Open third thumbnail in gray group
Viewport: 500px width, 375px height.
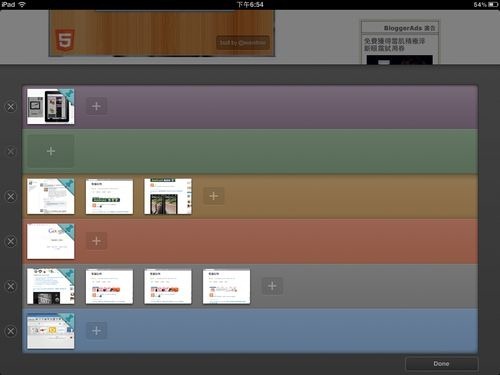point(168,286)
